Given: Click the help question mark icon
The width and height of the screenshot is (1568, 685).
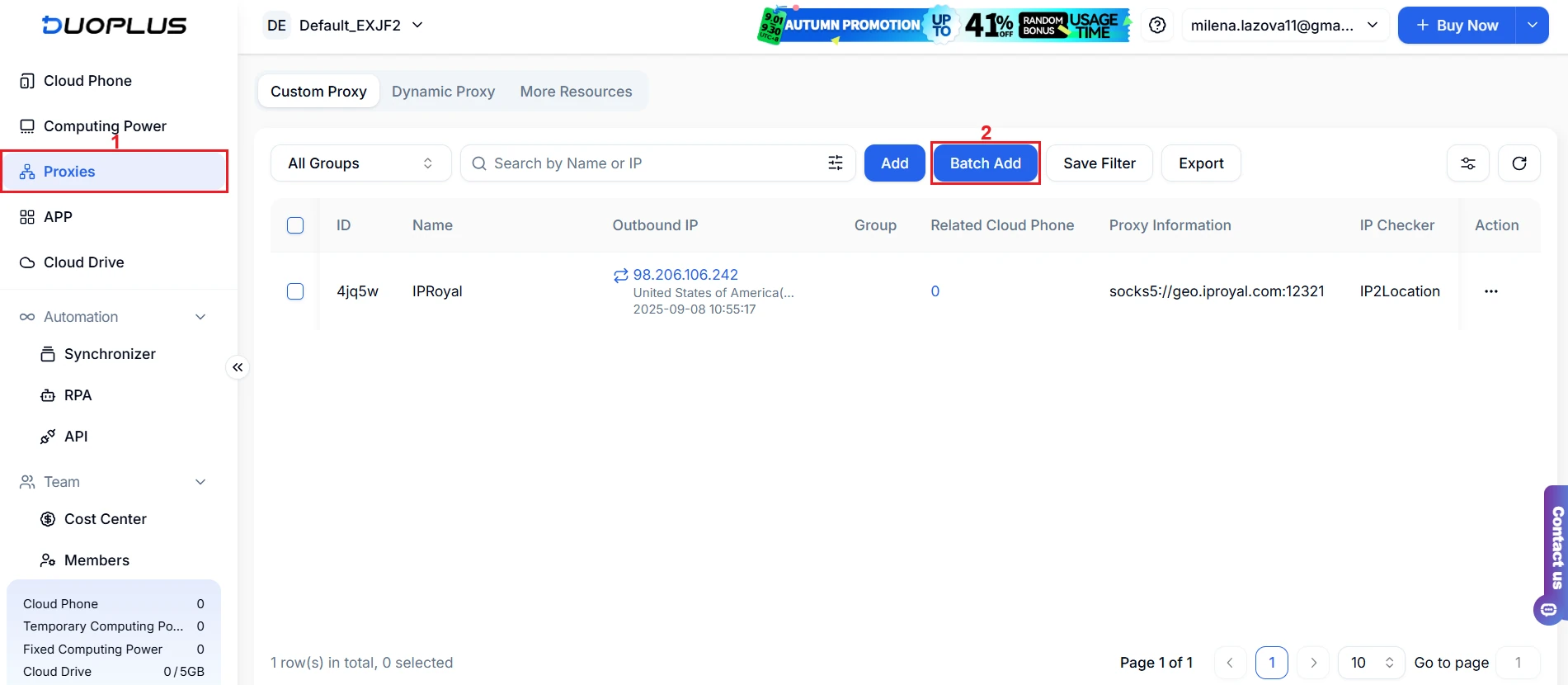Looking at the screenshot, I should coord(1157,26).
